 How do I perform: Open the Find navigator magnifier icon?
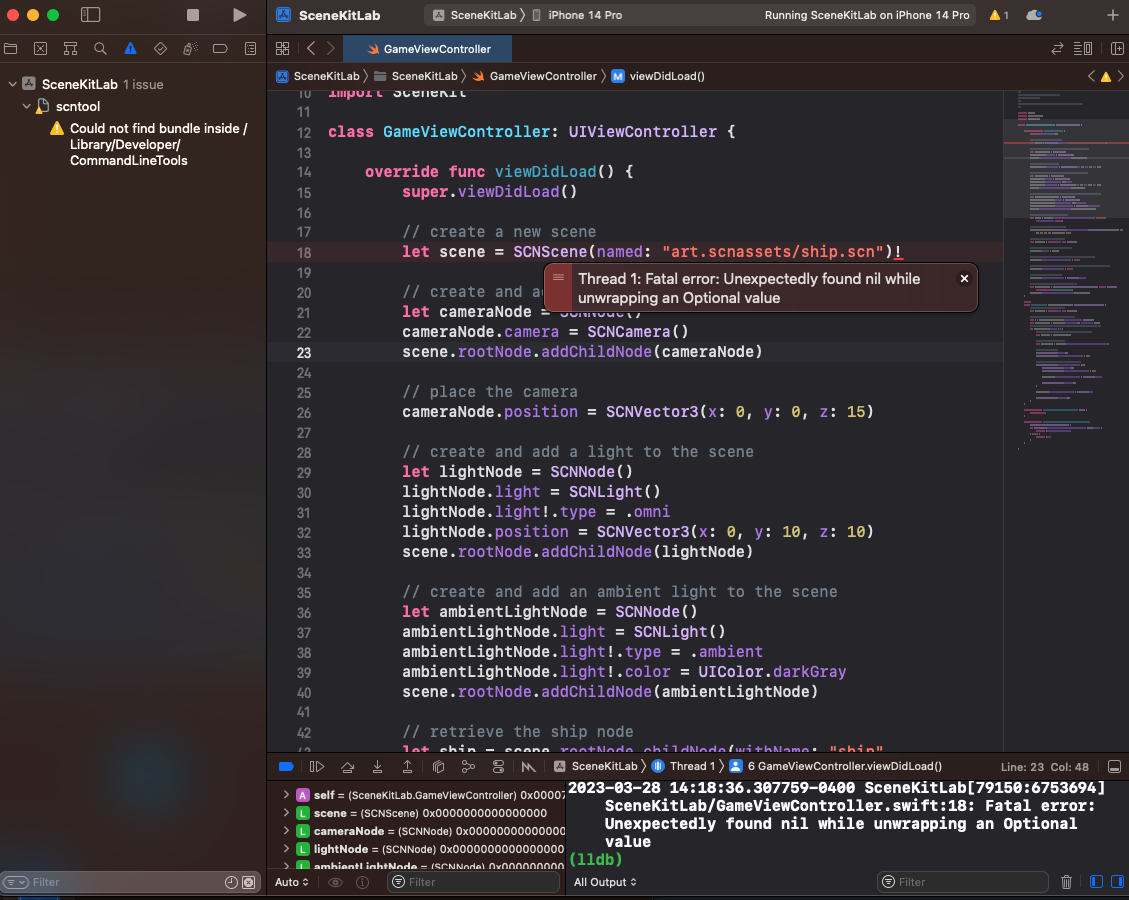[x=100, y=48]
